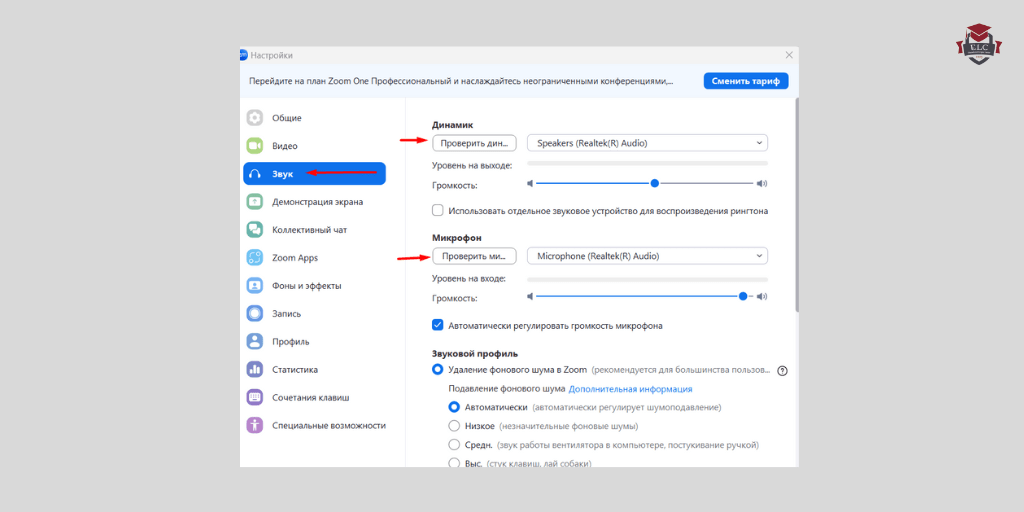
Task: Click the Звуковой профиль heading
Action: point(475,353)
